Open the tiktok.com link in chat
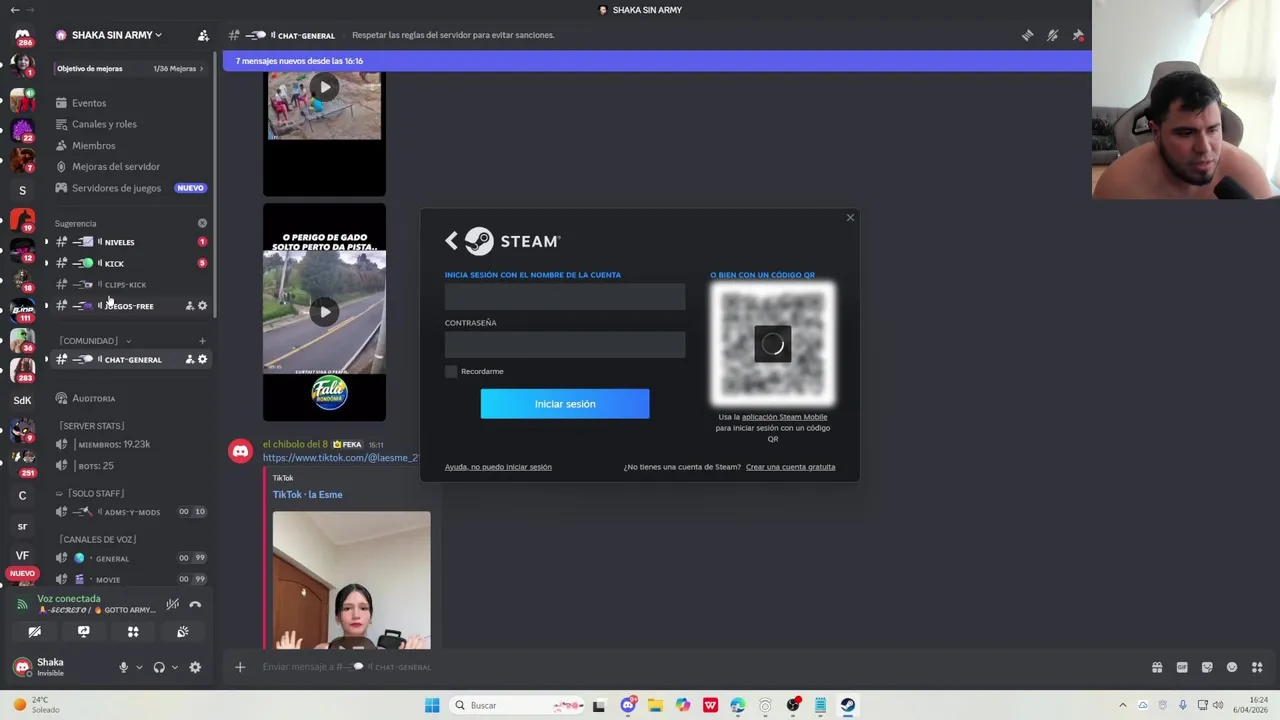 341,458
